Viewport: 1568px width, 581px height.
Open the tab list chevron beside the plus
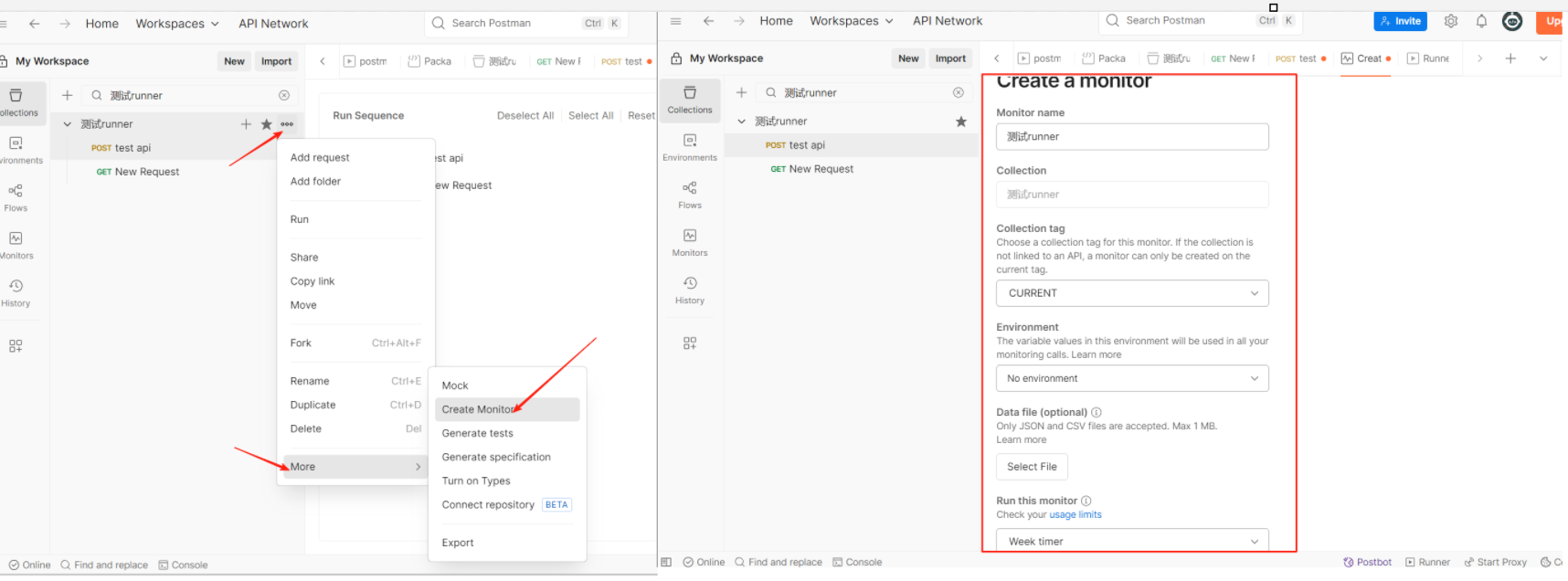[x=1543, y=58]
